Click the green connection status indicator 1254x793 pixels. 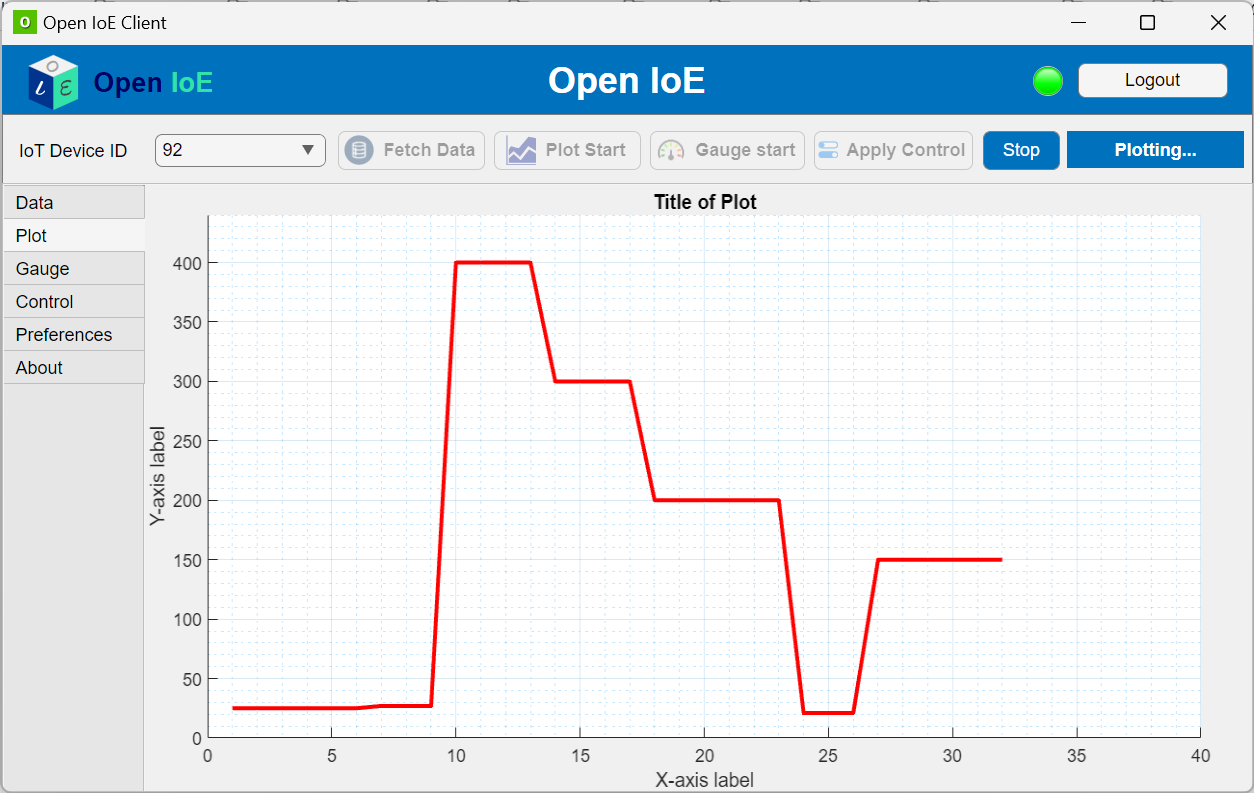pyautogui.click(x=1047, y=81)
